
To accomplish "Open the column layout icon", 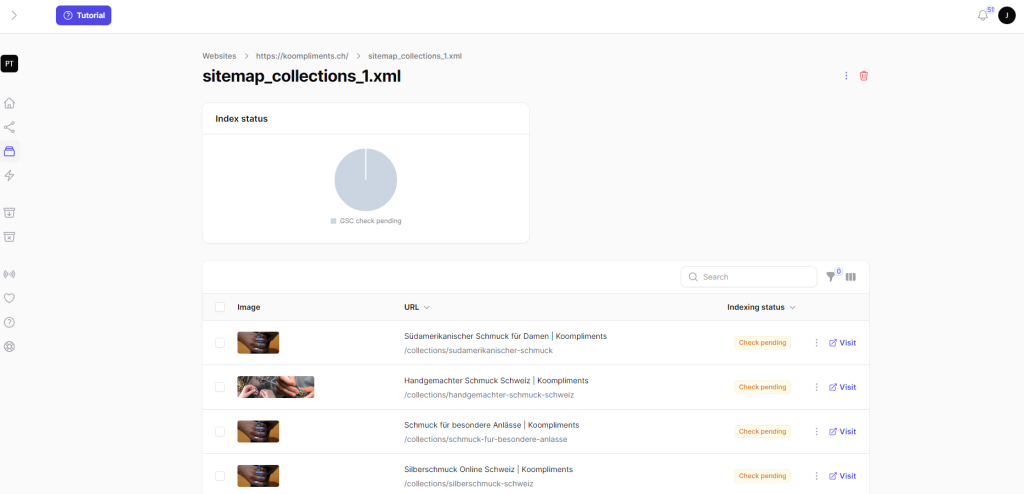I will click(x=851, y=277).
